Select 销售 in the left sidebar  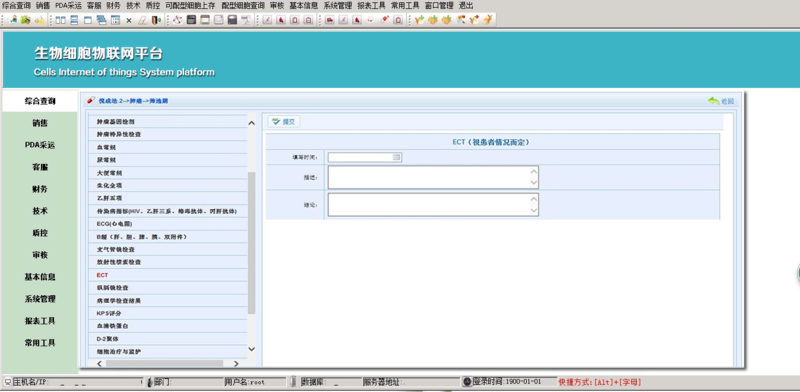40,123
